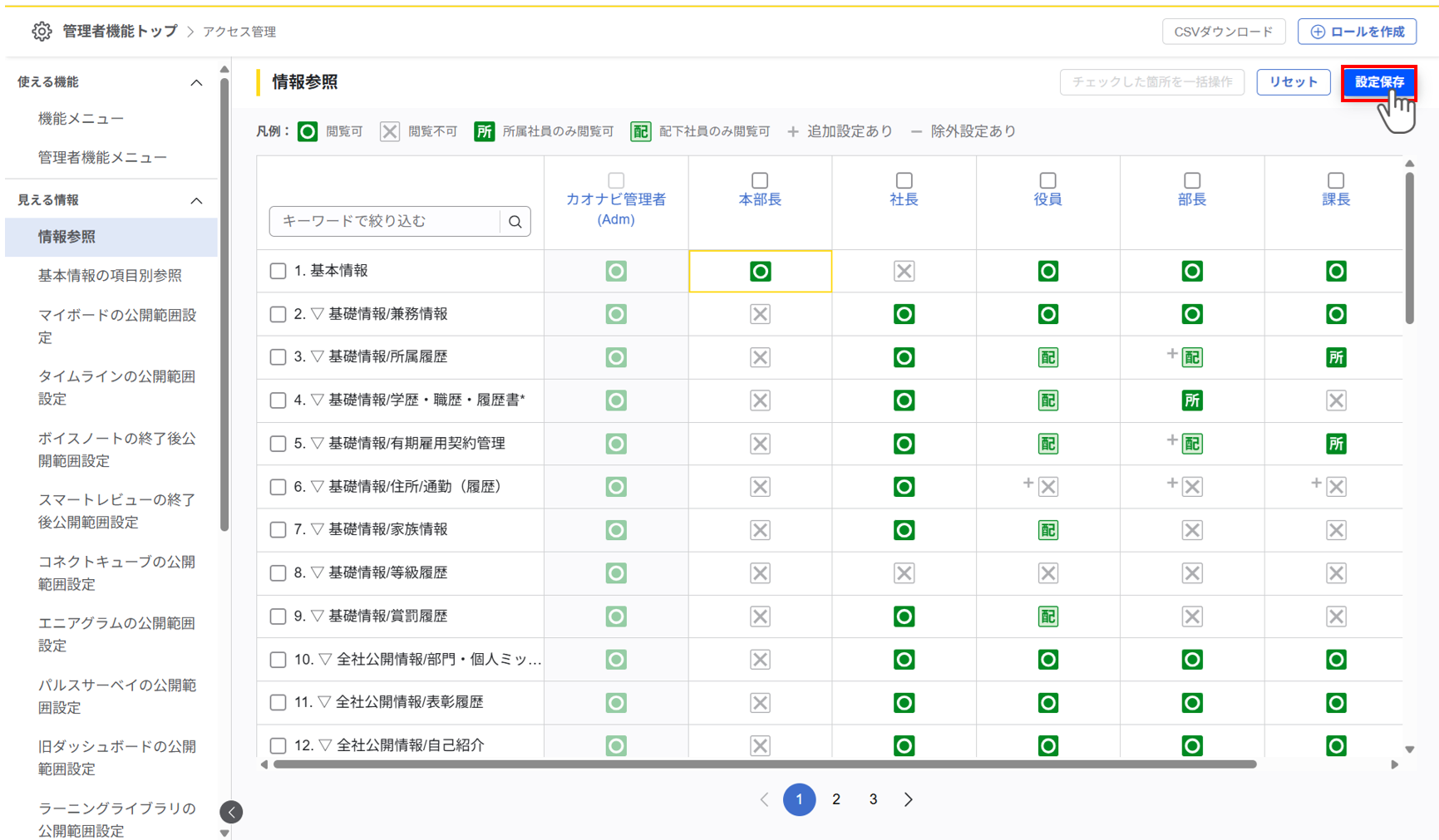Click 社長 X icon for 1. 基本情報
Viewport: 1439px width, 840px height.
coord(904,271)
